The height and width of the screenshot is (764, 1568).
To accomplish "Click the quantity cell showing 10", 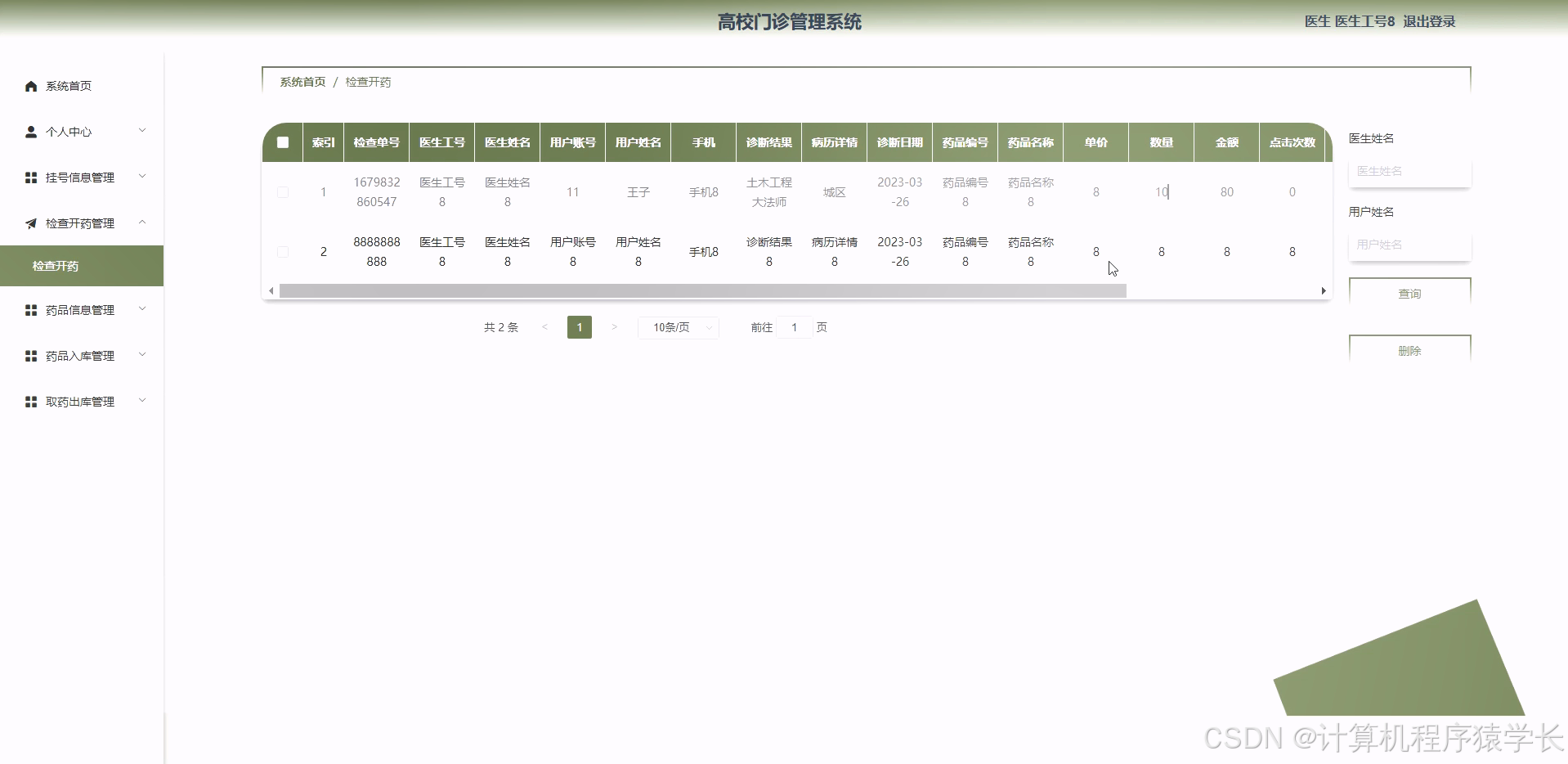I will coord(1162,192).
